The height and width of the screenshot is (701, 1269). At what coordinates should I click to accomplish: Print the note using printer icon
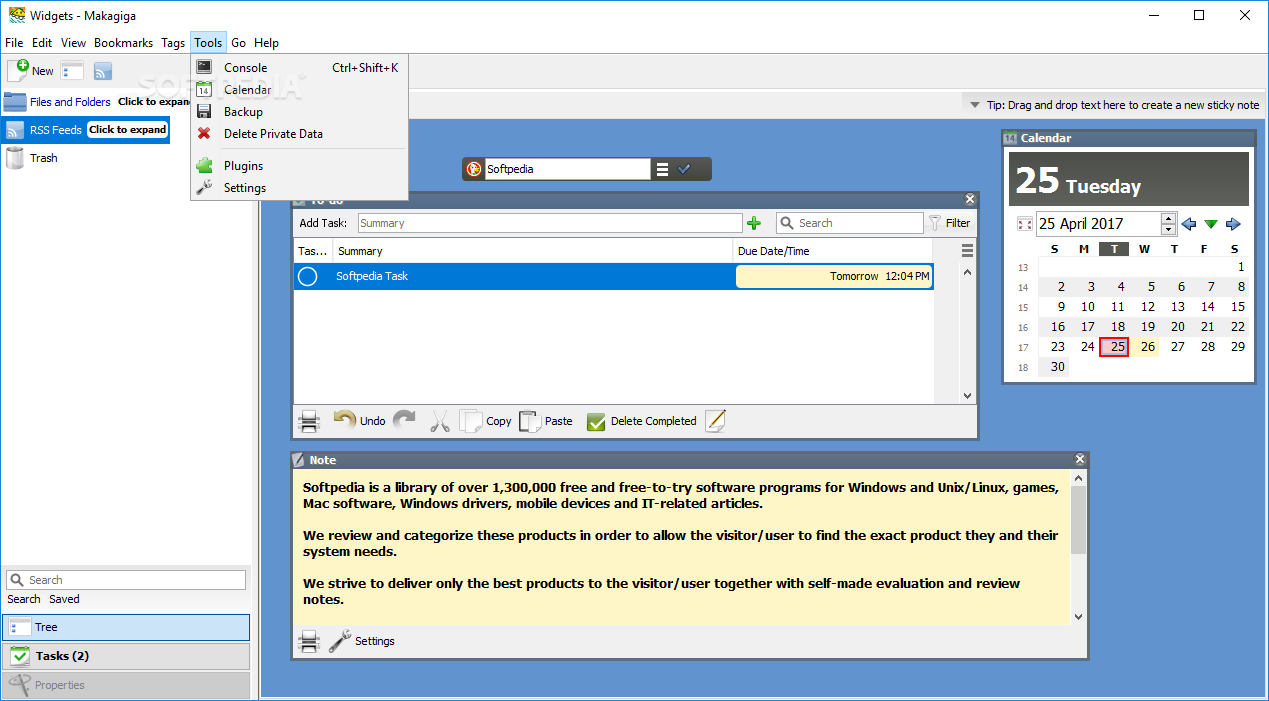click(310, 641)
